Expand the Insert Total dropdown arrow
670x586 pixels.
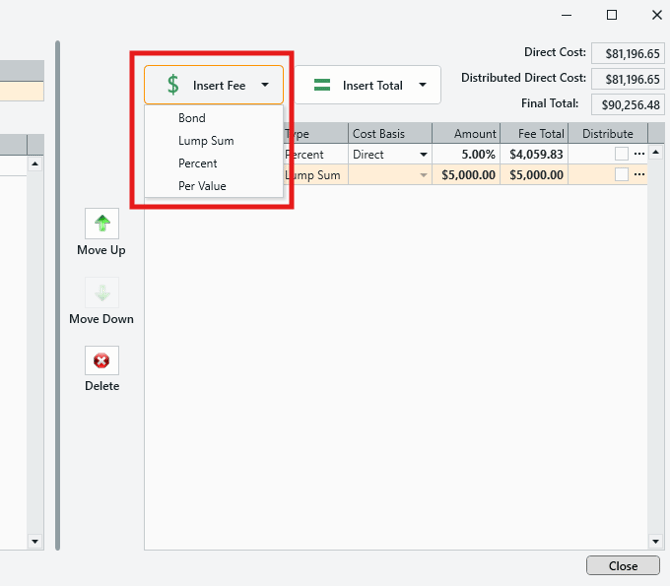pos(423,85)
